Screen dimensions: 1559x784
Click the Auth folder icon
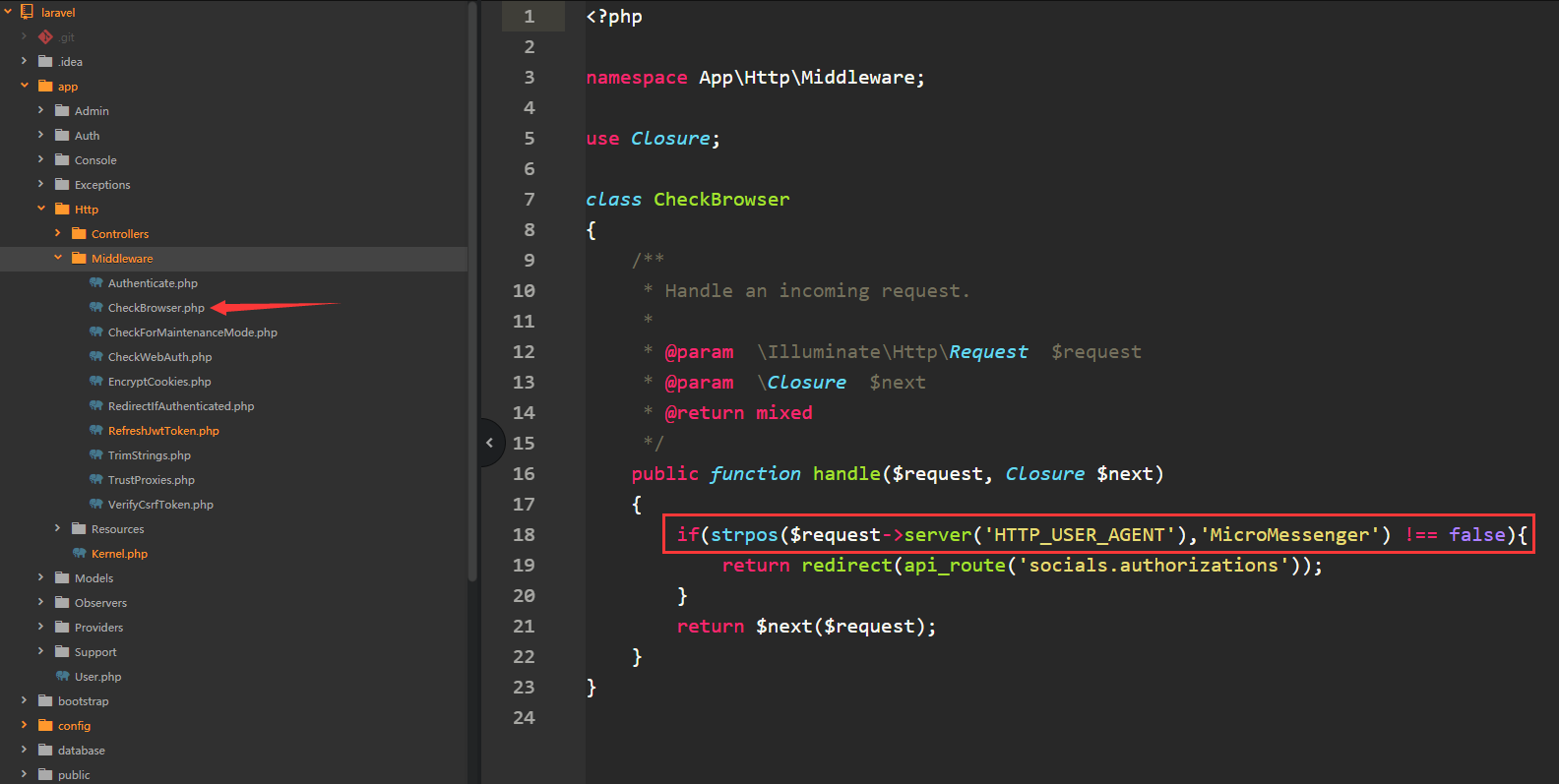[62, 135]
